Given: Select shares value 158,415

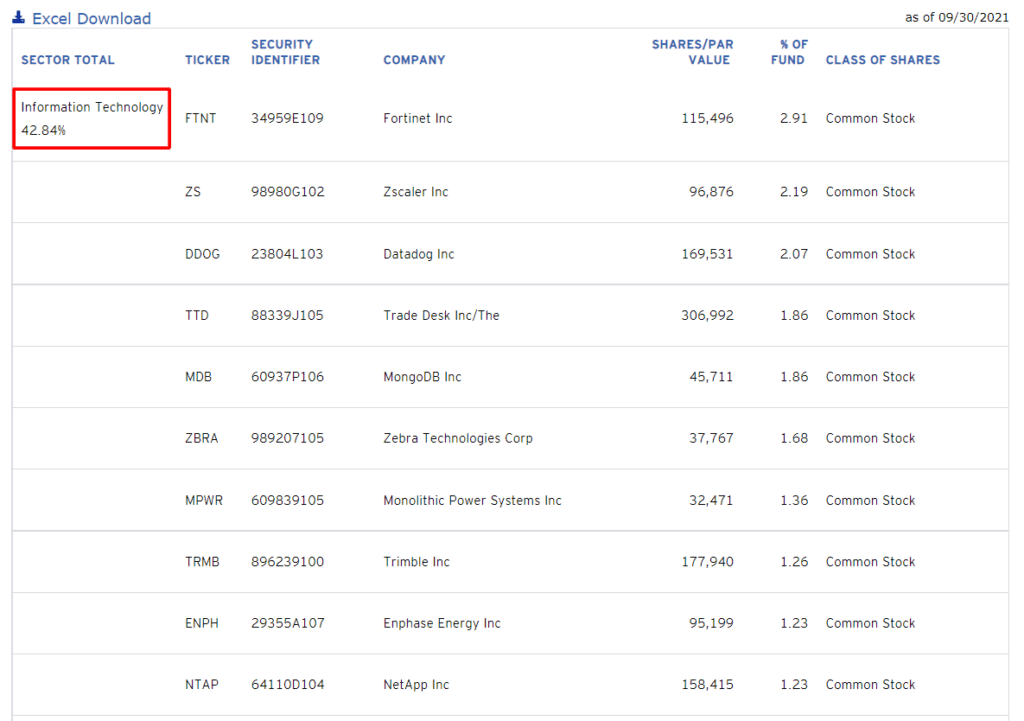Looking at the screenshot, I should (x=707, y=684).
